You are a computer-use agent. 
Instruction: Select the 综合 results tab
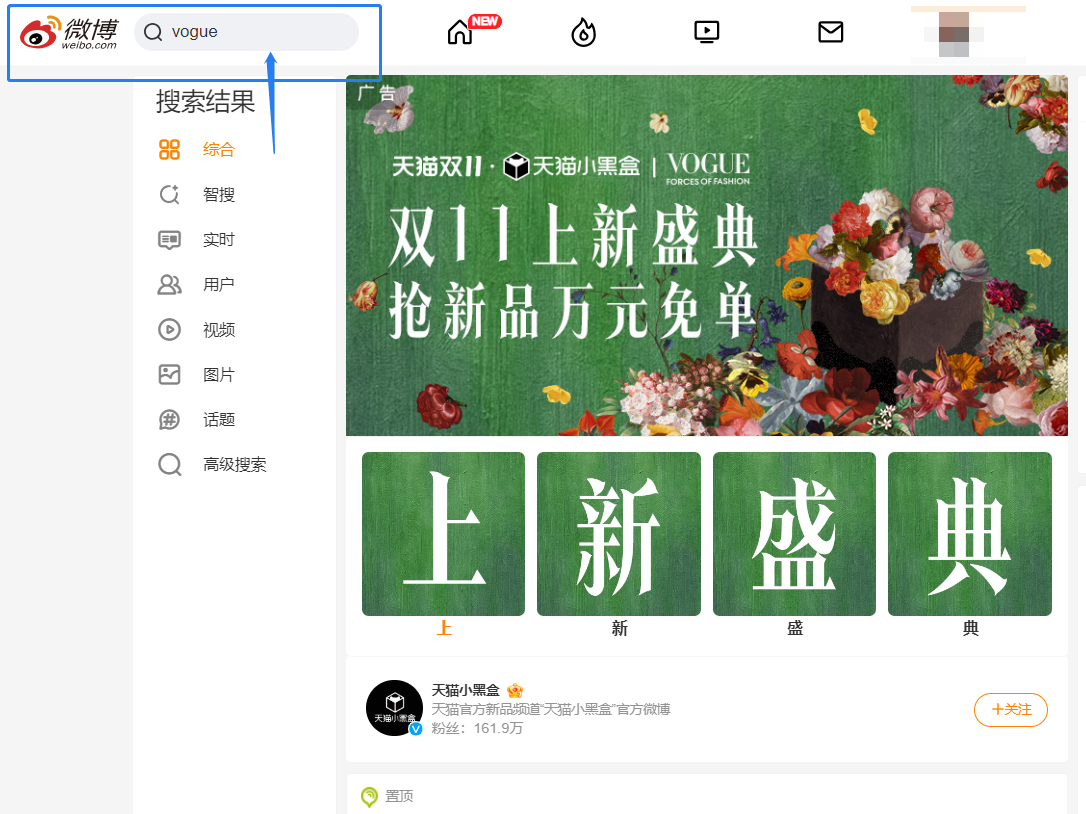(x=219, y=150)
